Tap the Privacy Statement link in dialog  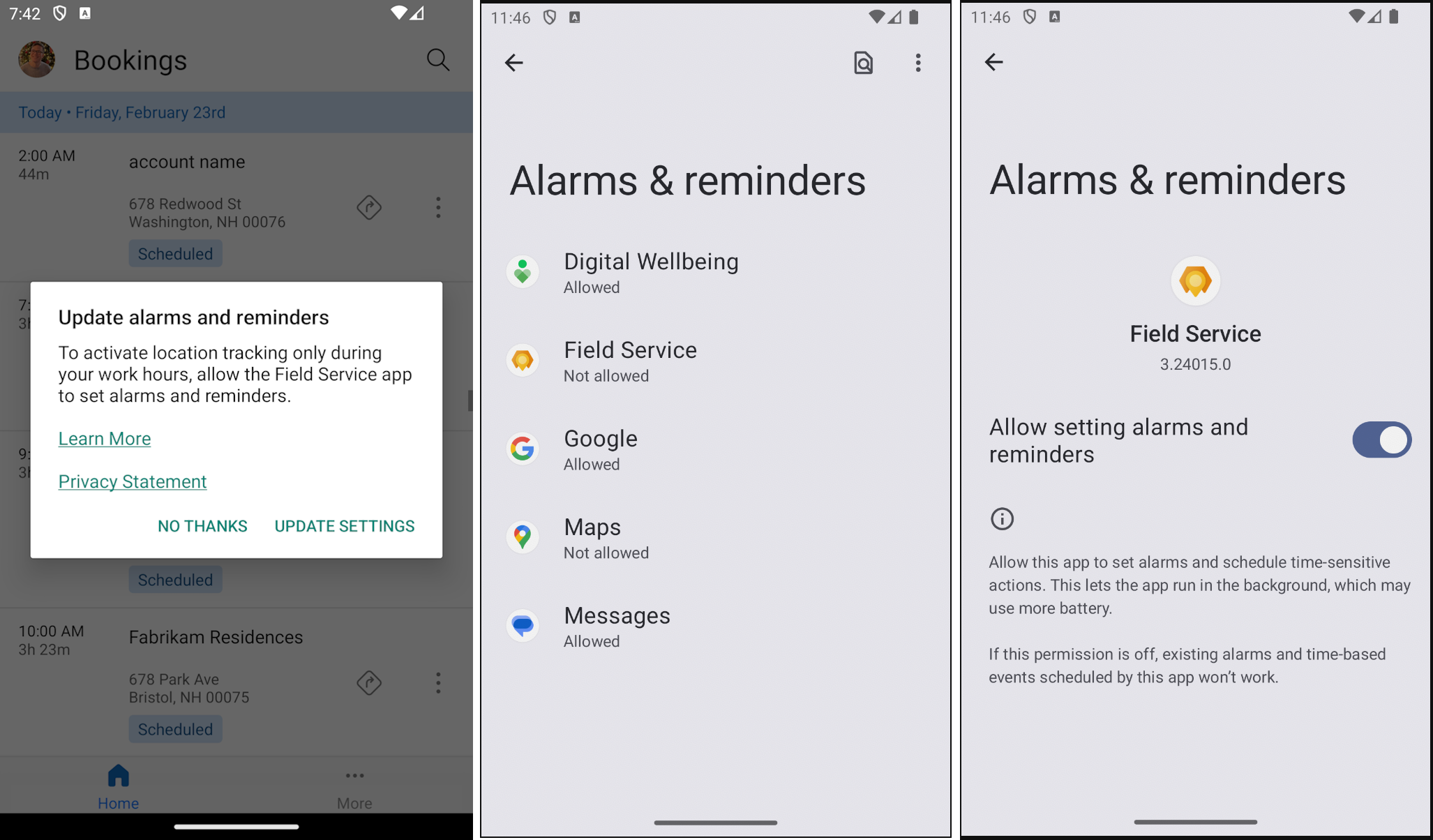coord(132,481)
